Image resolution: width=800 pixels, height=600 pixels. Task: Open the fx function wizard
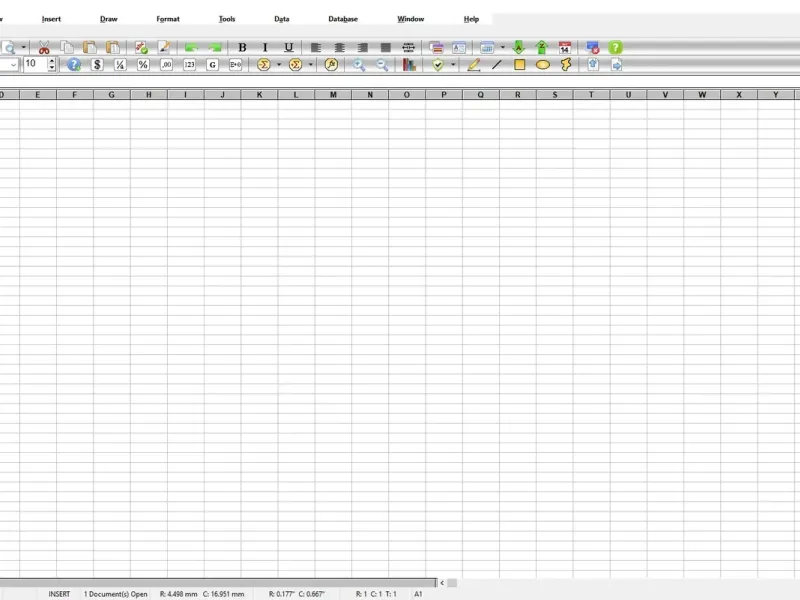coord(331,65)
